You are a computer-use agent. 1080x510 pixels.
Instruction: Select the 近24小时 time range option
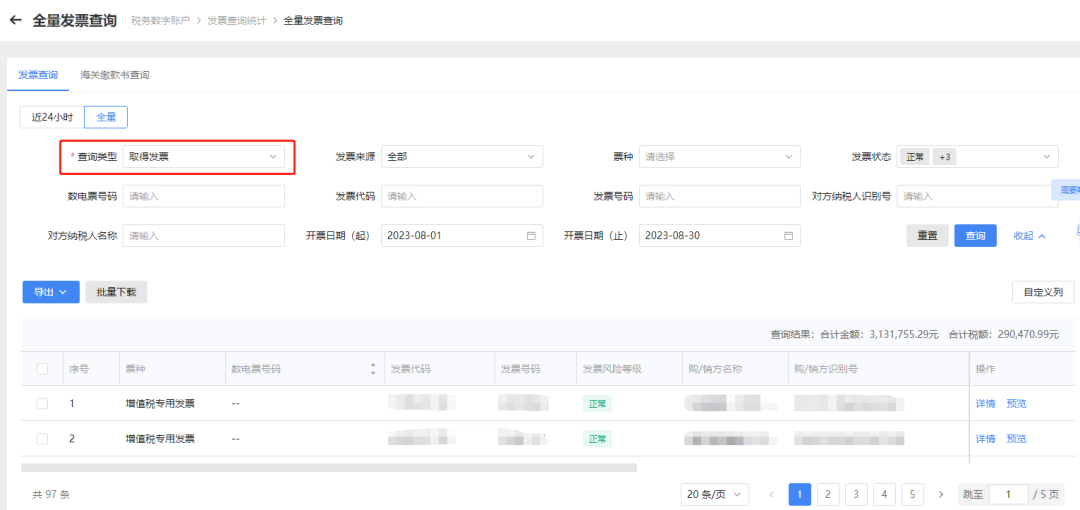pyautogui.click(x=52, y=117)
